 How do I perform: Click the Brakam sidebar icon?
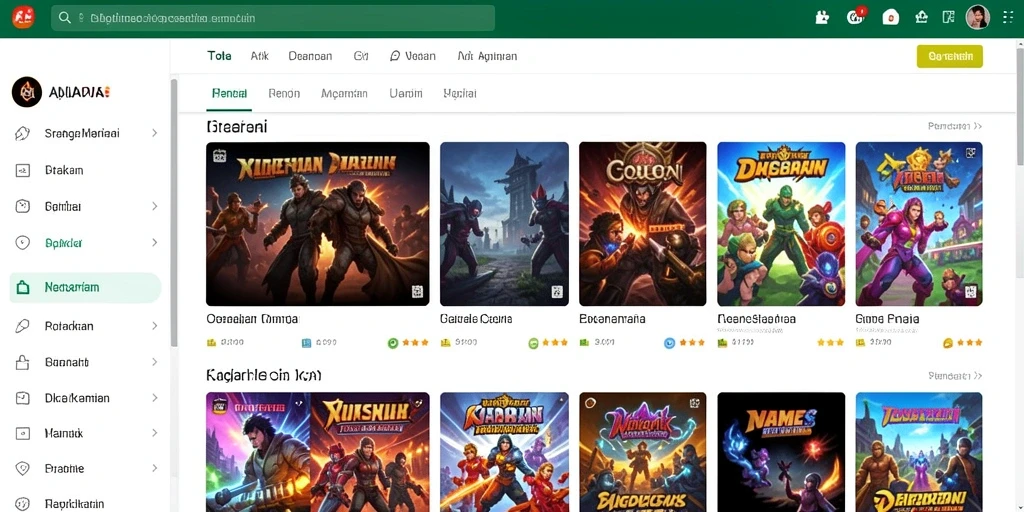coord(22,170)
